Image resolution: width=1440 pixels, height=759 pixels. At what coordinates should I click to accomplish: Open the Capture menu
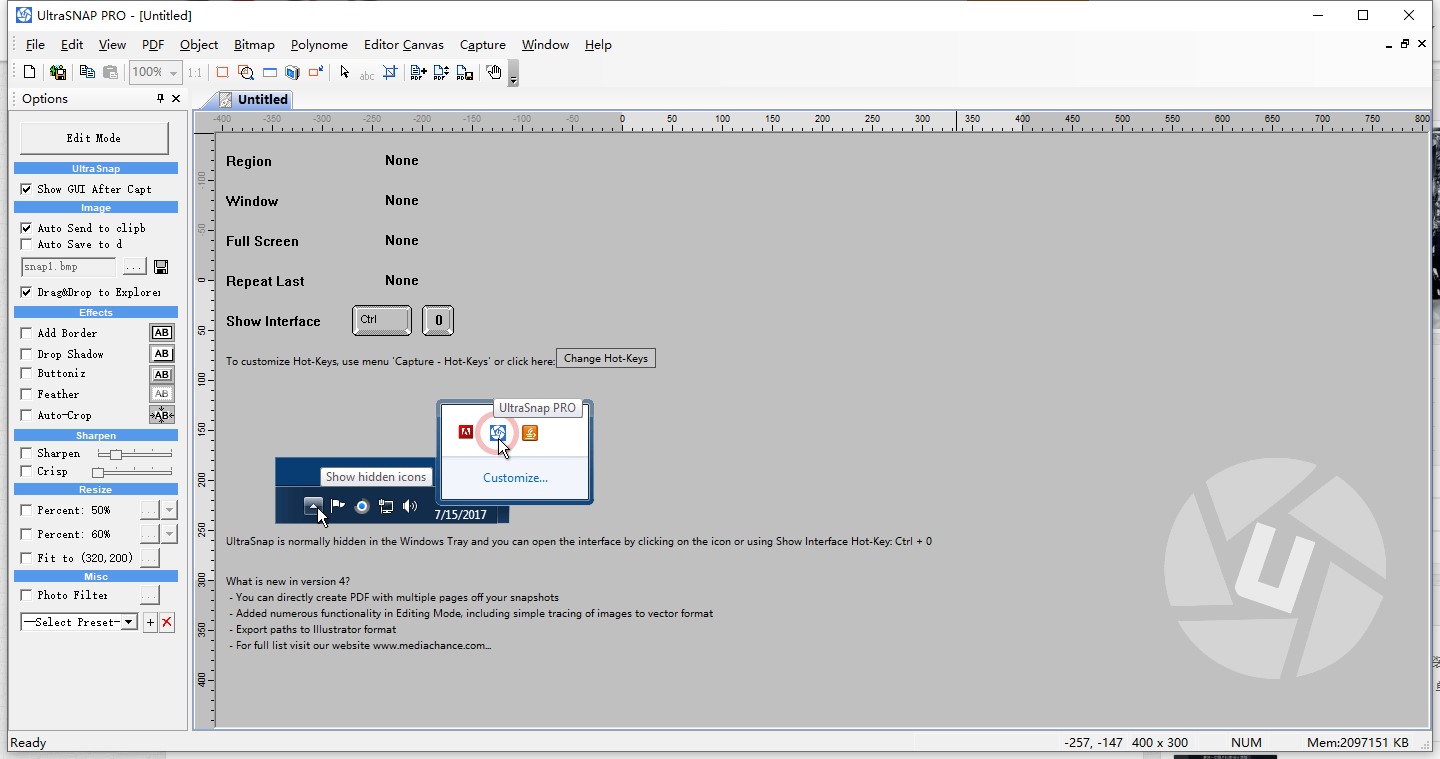pos(483,45)
